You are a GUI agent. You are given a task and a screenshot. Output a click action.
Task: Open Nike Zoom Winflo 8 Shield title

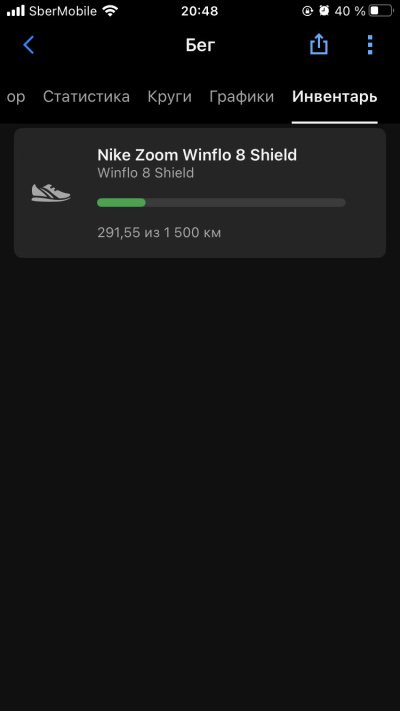tap(197, 155)
